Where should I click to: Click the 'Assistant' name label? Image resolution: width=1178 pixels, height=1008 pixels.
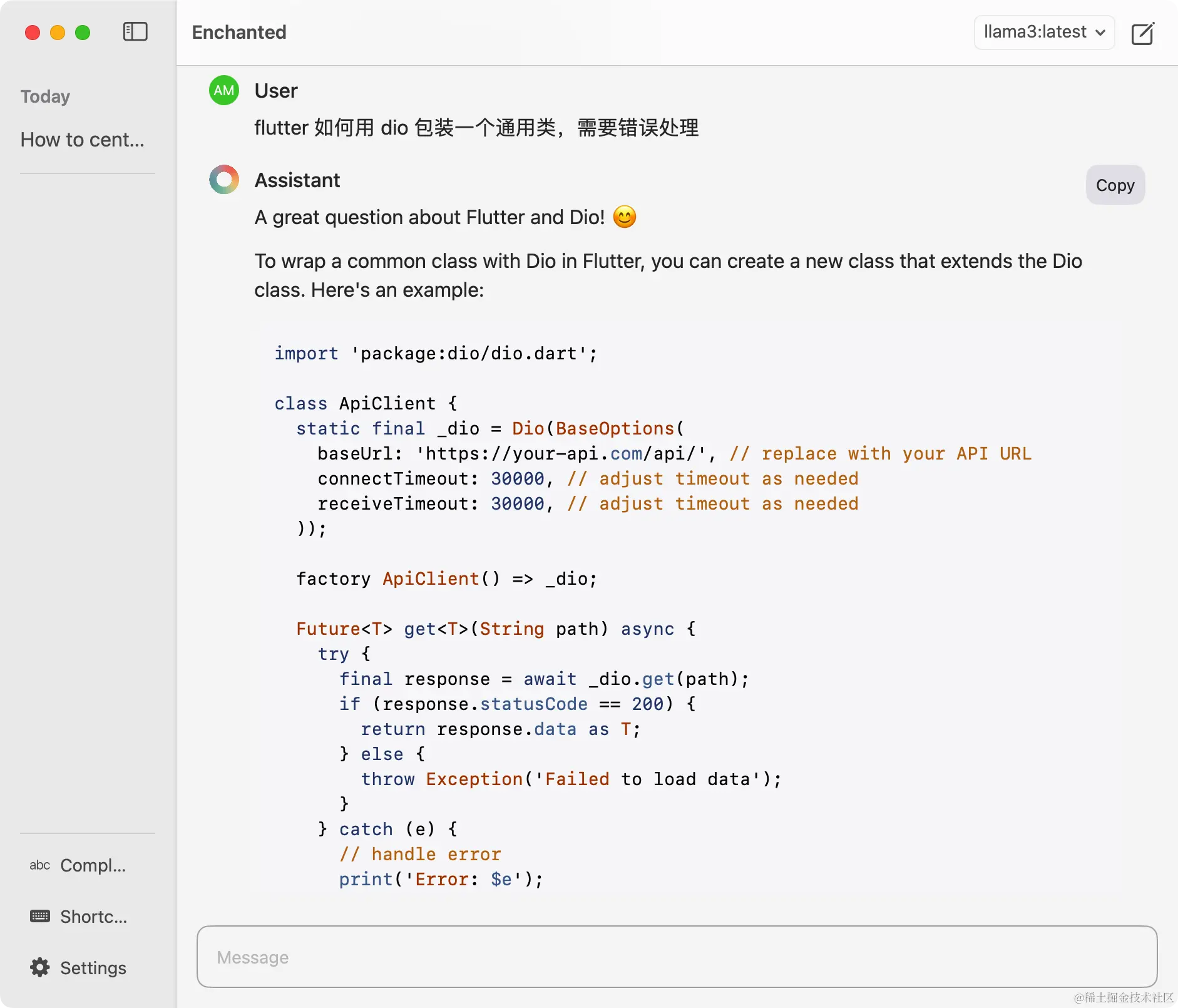pyautogui.click(x=297, y=180)
